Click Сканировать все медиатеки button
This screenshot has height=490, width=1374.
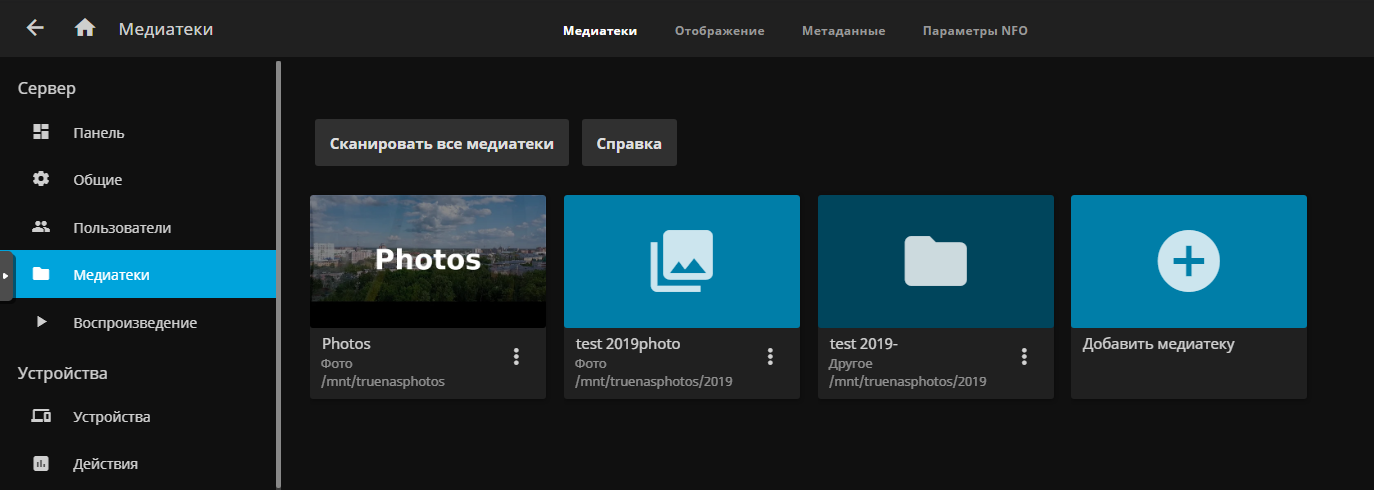click(441, 143)
